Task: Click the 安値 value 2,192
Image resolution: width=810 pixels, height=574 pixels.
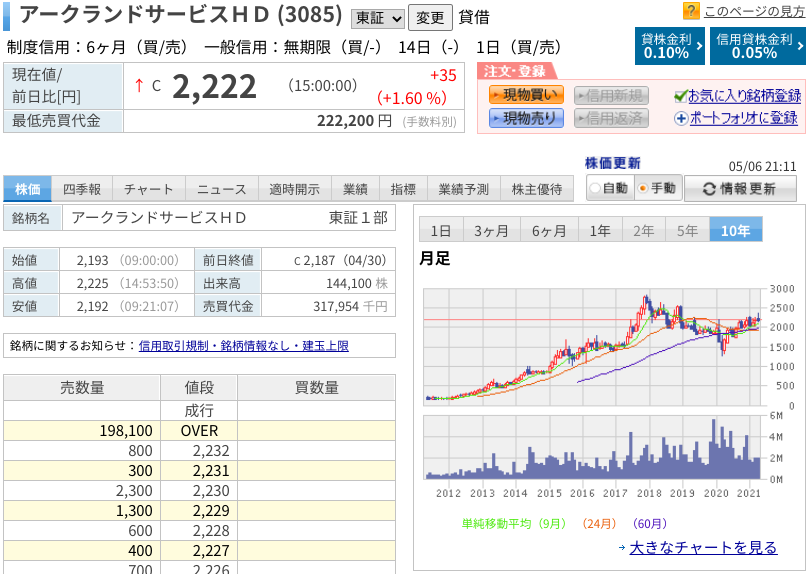Action: point(92,307)
